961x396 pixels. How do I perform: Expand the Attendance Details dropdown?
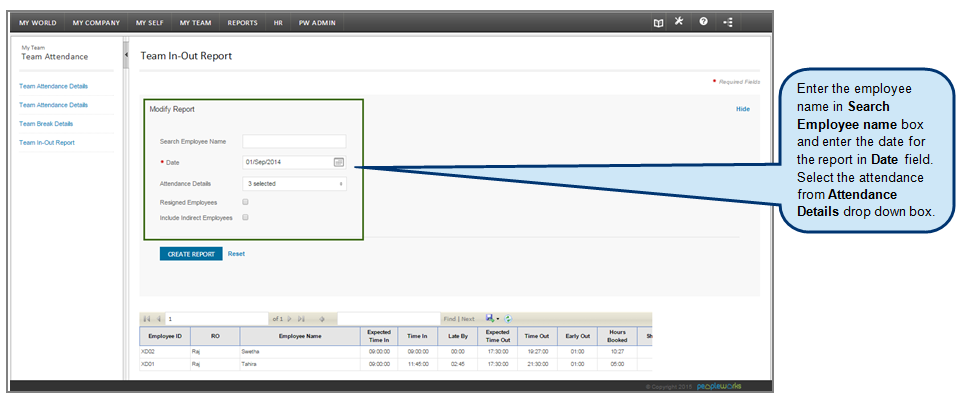click(294, 183)
